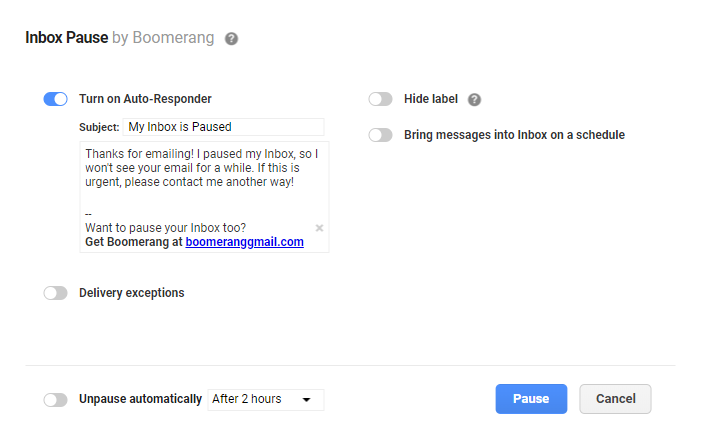Image resolution: width=704 pixels, height=428 pixels.
Task: Turn on the Hide label switch
Action: coord(380,99)
